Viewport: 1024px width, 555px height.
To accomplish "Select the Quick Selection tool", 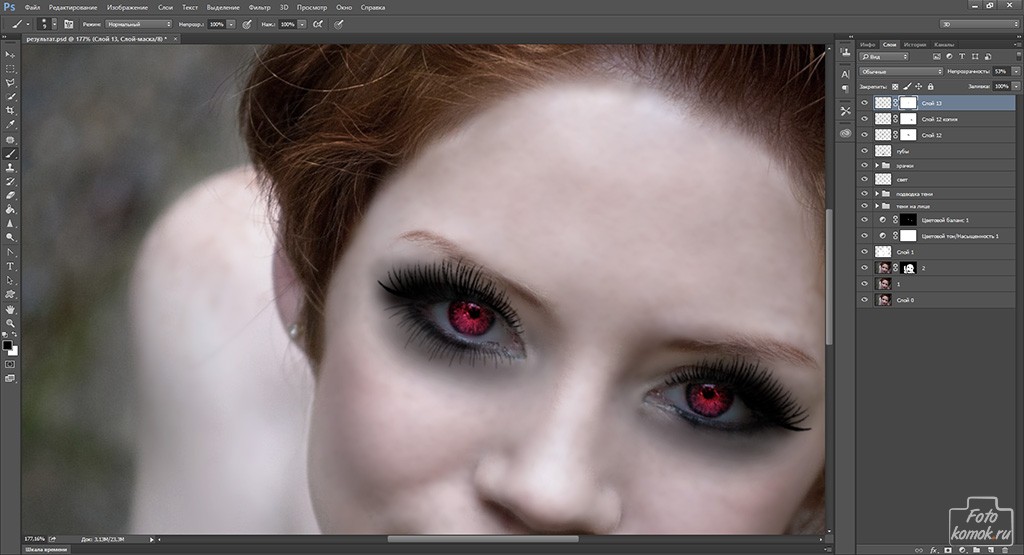I will [10, 97].
